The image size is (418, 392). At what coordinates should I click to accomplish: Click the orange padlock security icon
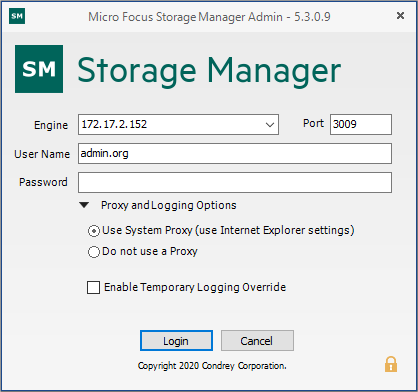tap(391, 364)
